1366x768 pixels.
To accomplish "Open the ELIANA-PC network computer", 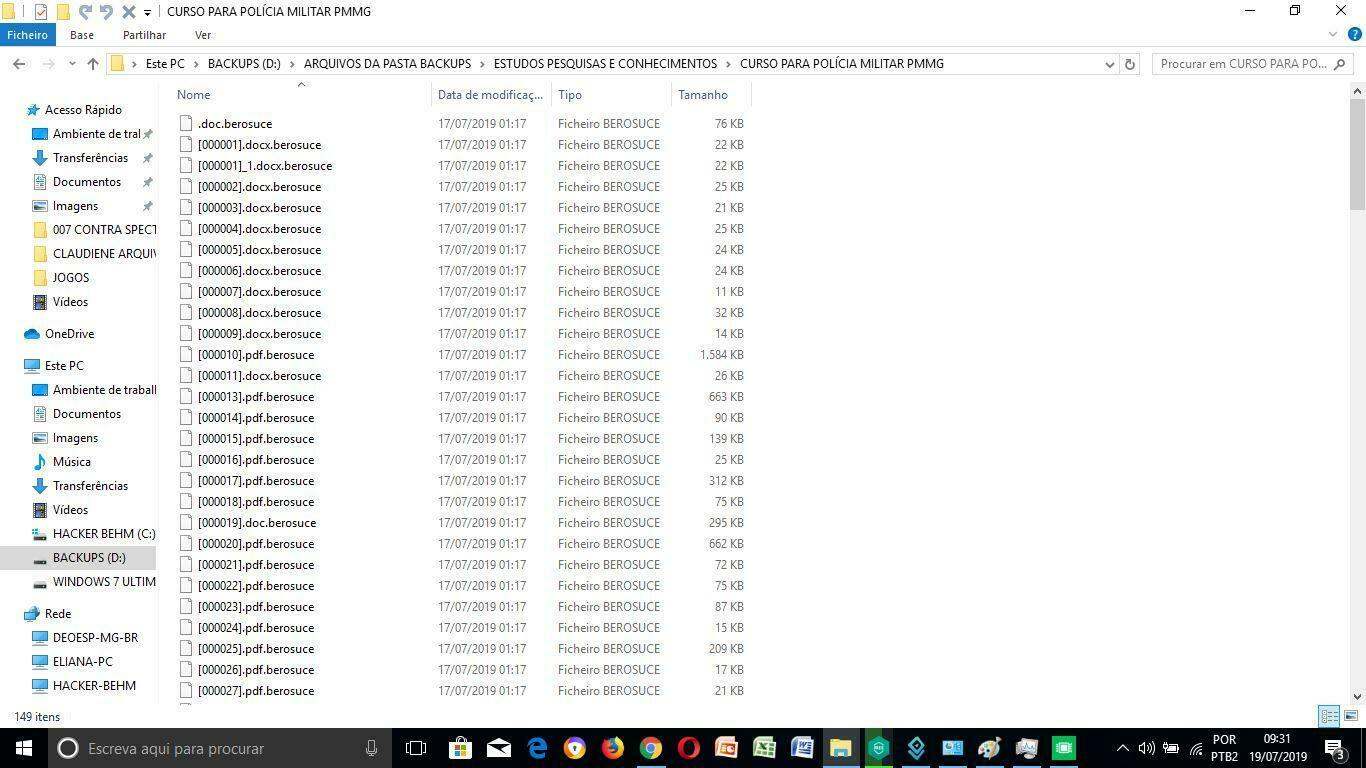I will (82, 662).
